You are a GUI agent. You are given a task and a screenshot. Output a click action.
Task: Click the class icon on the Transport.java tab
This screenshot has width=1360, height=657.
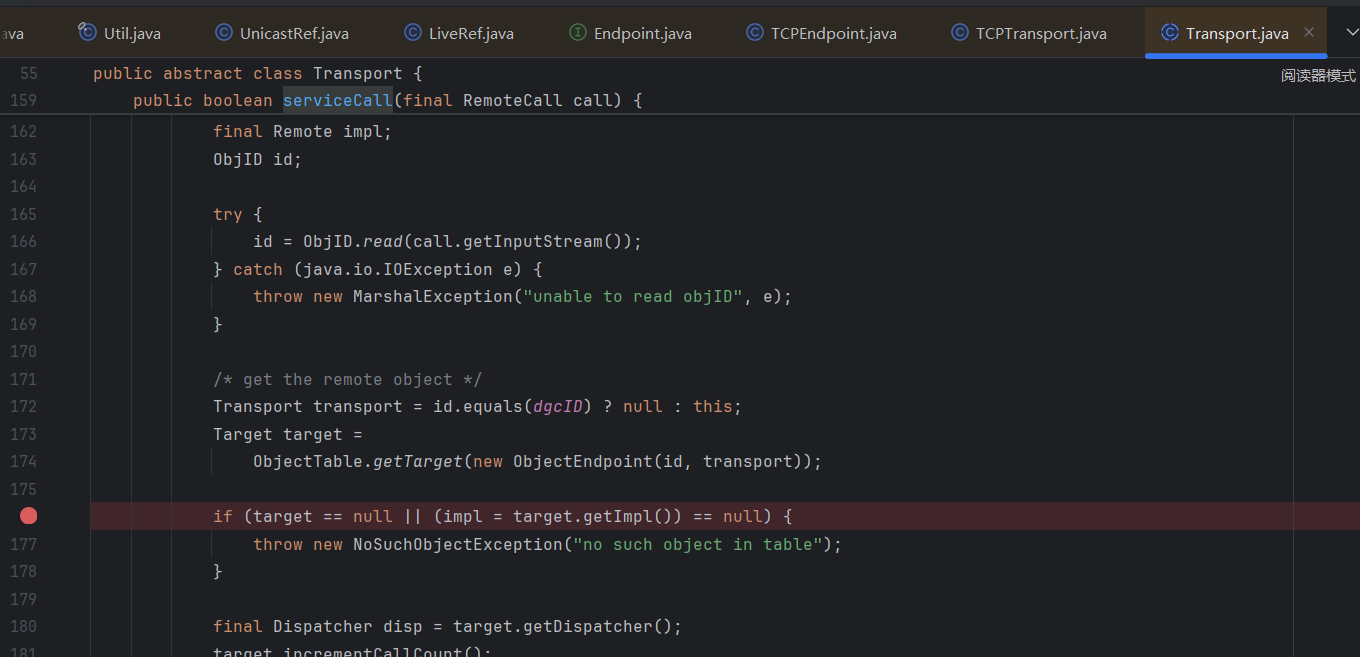coord(1169,33)
